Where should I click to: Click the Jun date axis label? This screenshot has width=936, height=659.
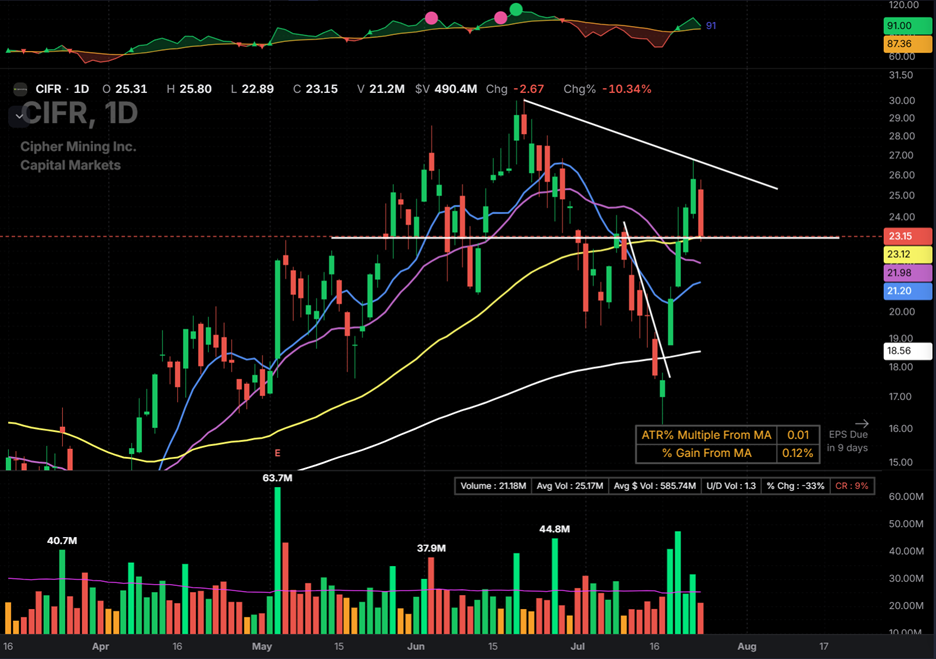415,646
